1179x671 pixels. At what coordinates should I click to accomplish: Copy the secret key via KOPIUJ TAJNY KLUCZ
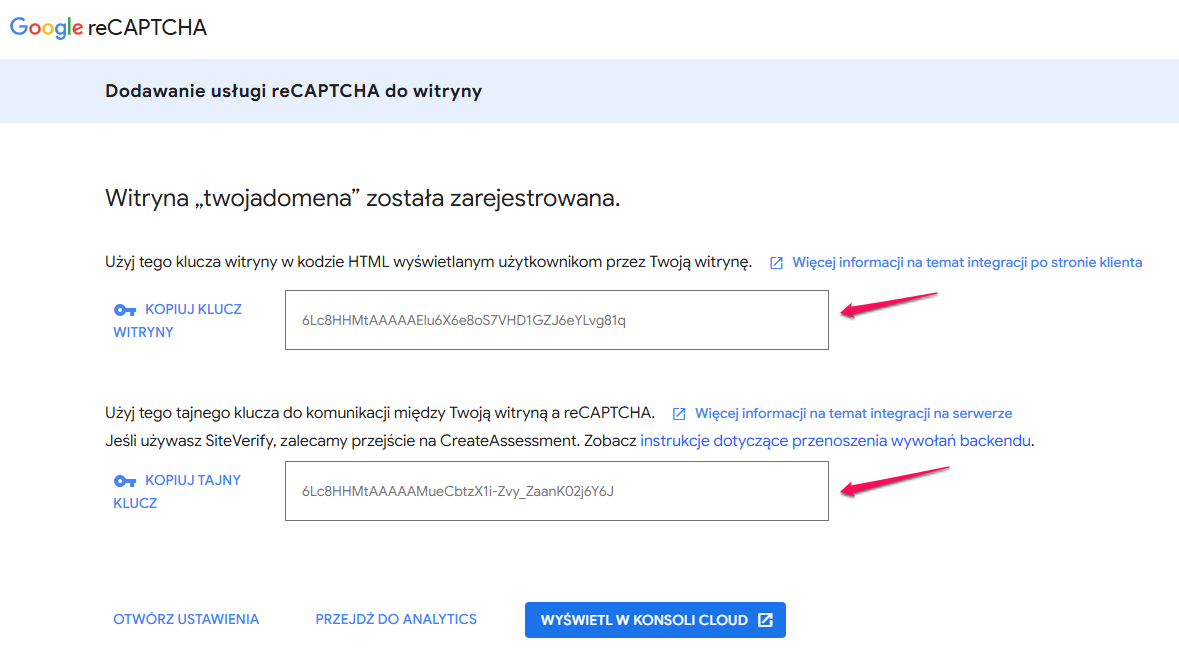pos(177,491)
